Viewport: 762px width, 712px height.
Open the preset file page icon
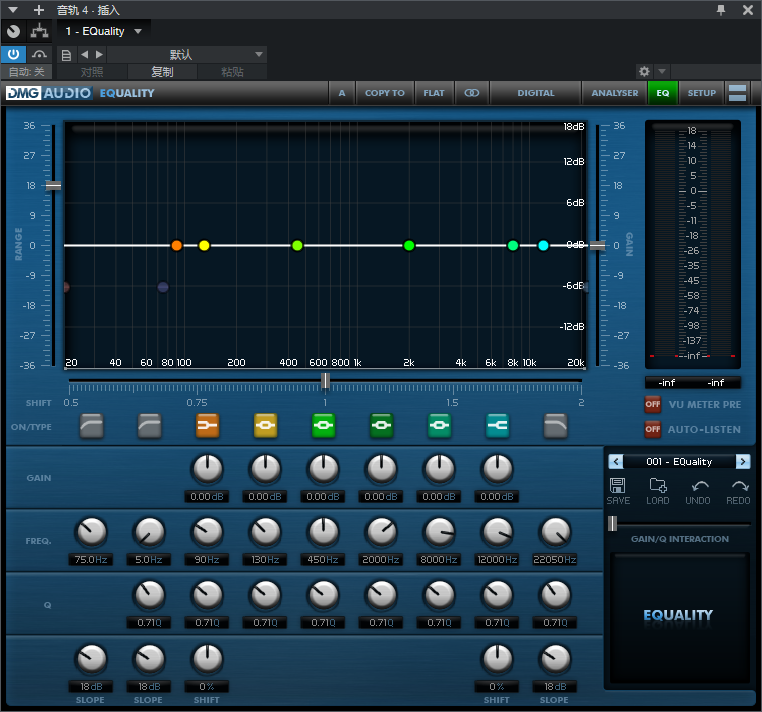point(66,55)
